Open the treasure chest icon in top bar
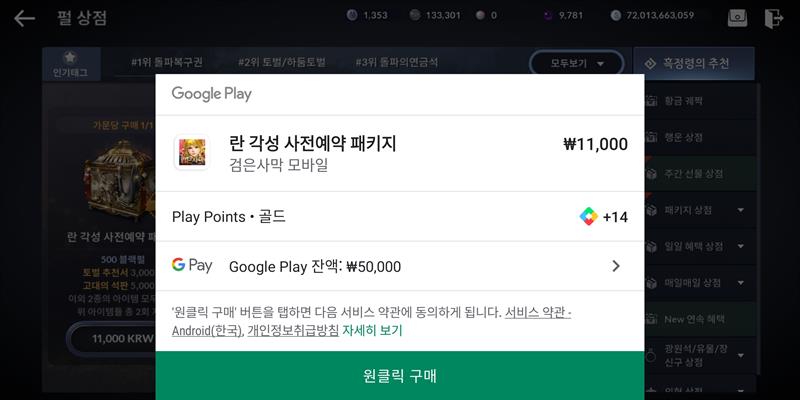Viewport: 800px width, 400px height. [737, 18]
